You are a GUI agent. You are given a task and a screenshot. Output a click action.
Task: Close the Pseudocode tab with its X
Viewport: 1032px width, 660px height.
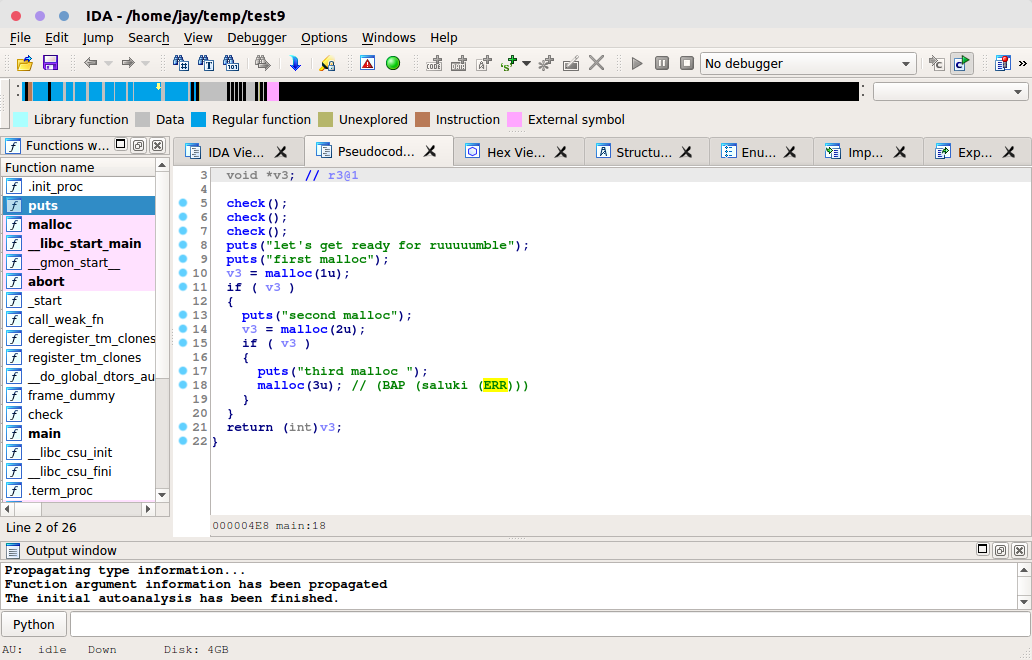[x=430, y=151]
